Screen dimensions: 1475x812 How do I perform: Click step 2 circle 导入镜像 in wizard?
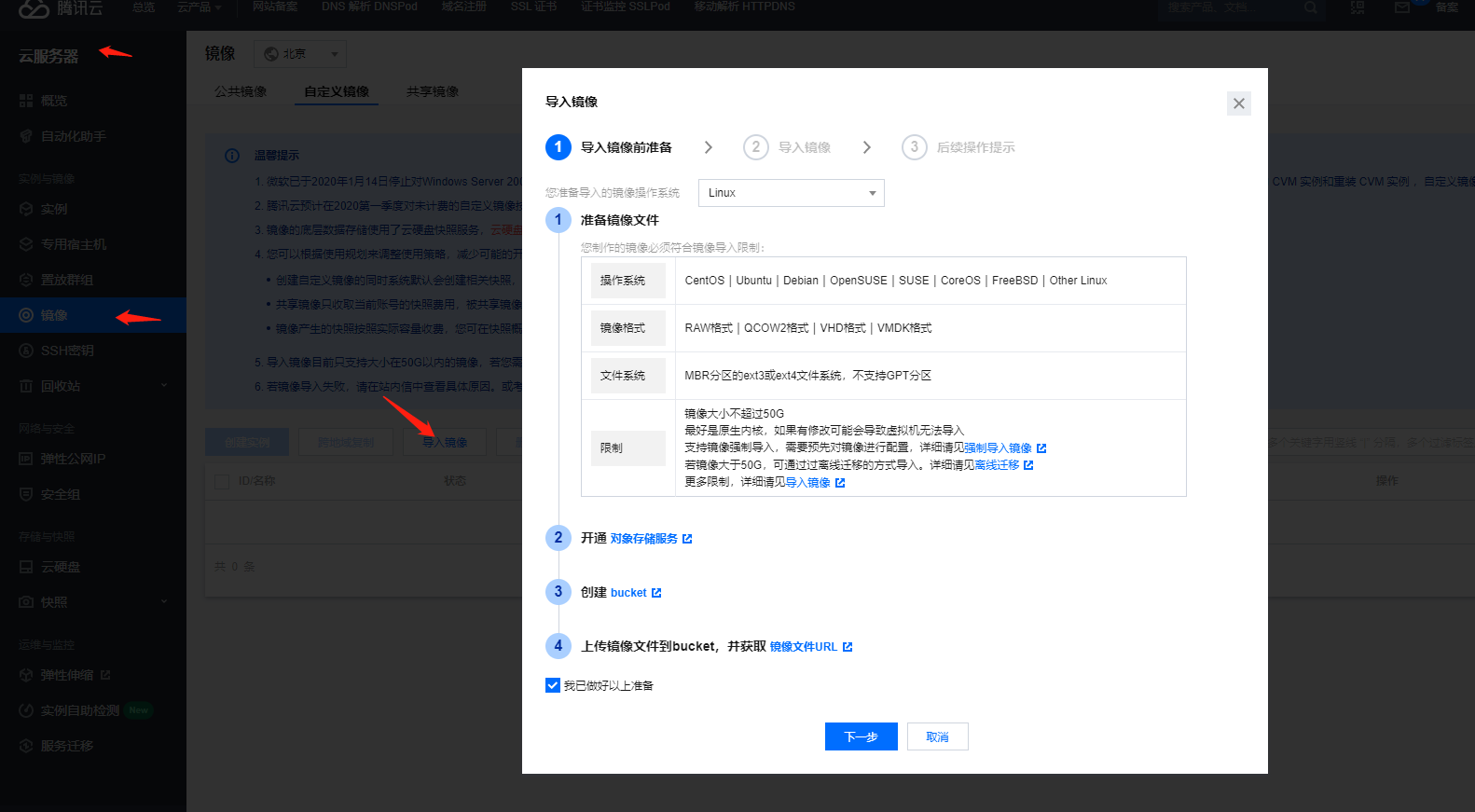pyautogui.click(x=755, y=147)
